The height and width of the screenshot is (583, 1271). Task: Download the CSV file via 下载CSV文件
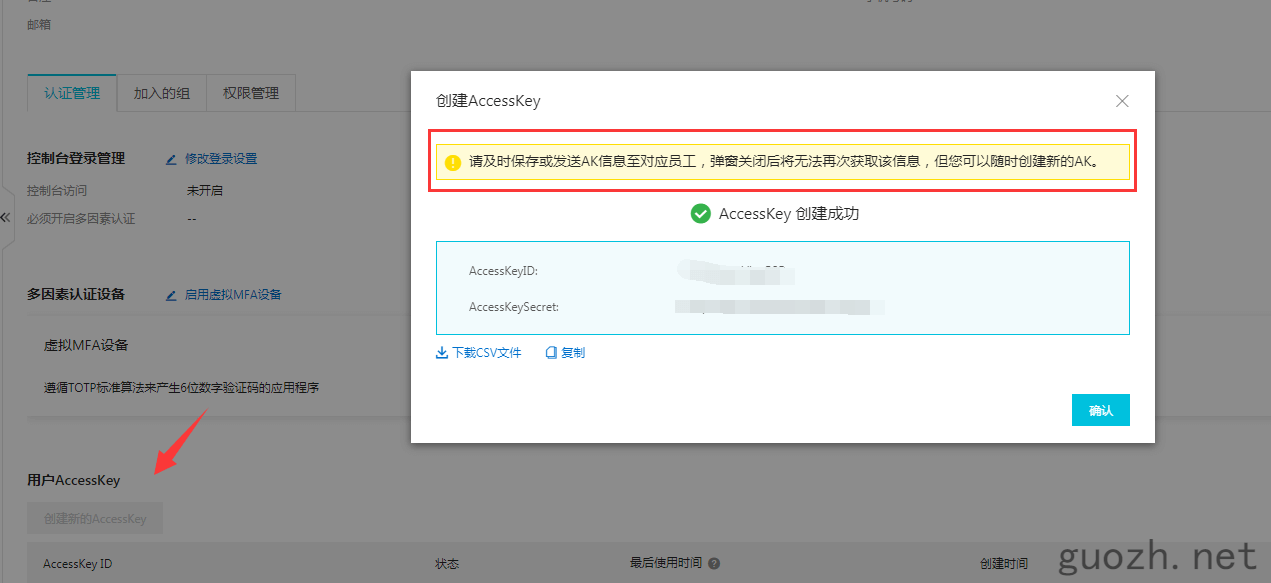tap(487, 353)
